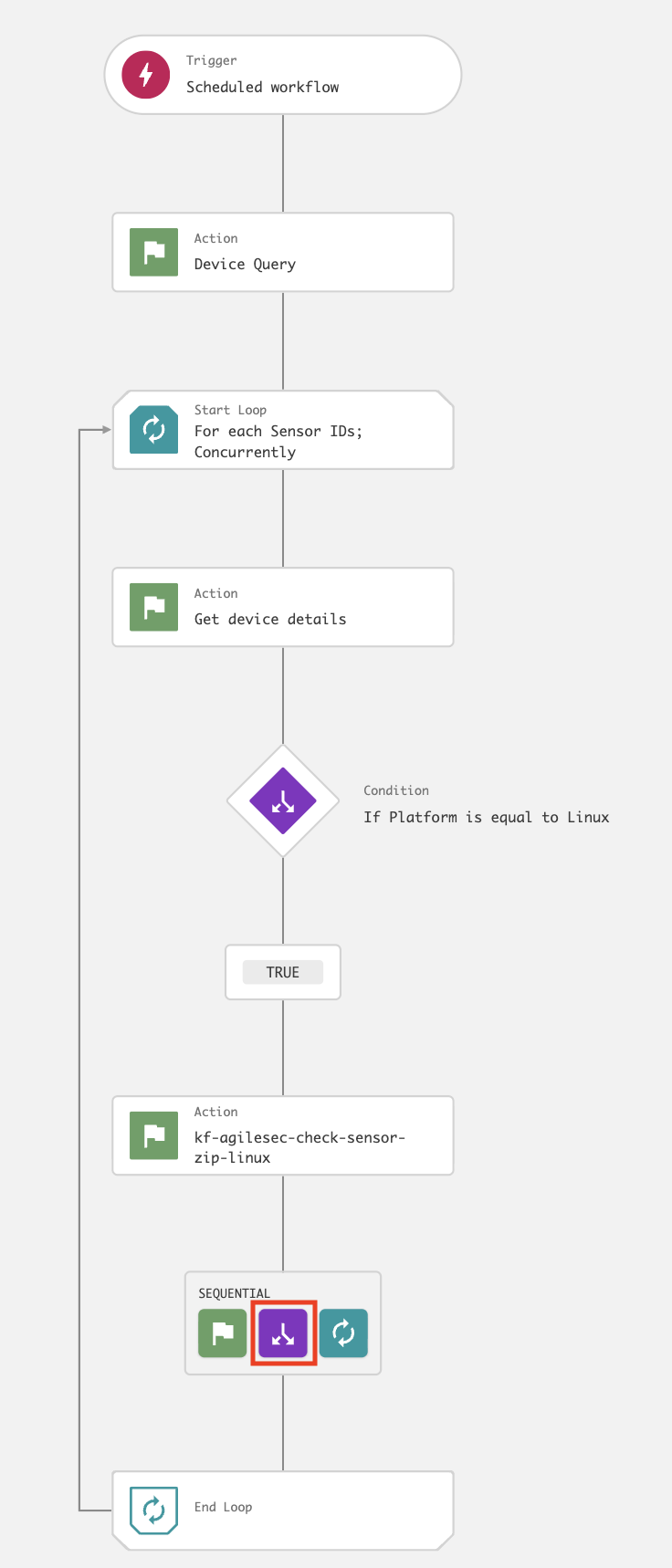Select the End Loop node label

224,1507
